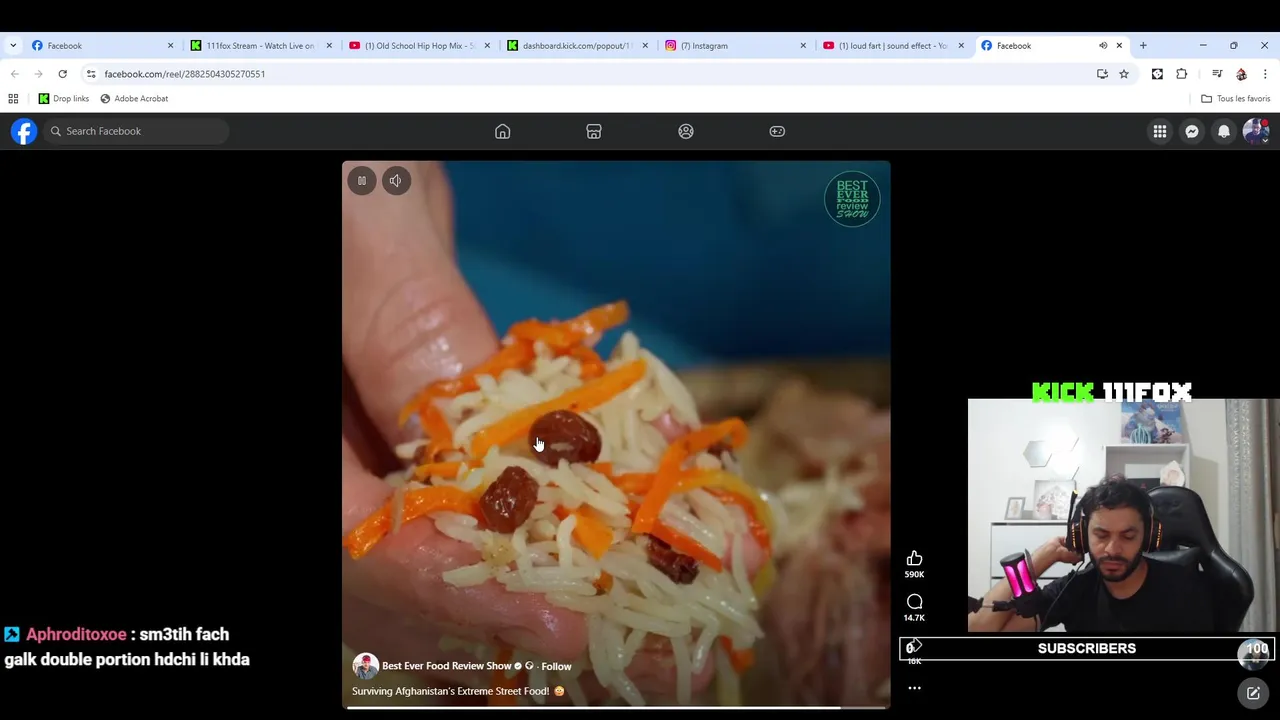1280x720 pixels.
Task: Open the Chrome profile avatar
Action: click(x=1241, y=74)
